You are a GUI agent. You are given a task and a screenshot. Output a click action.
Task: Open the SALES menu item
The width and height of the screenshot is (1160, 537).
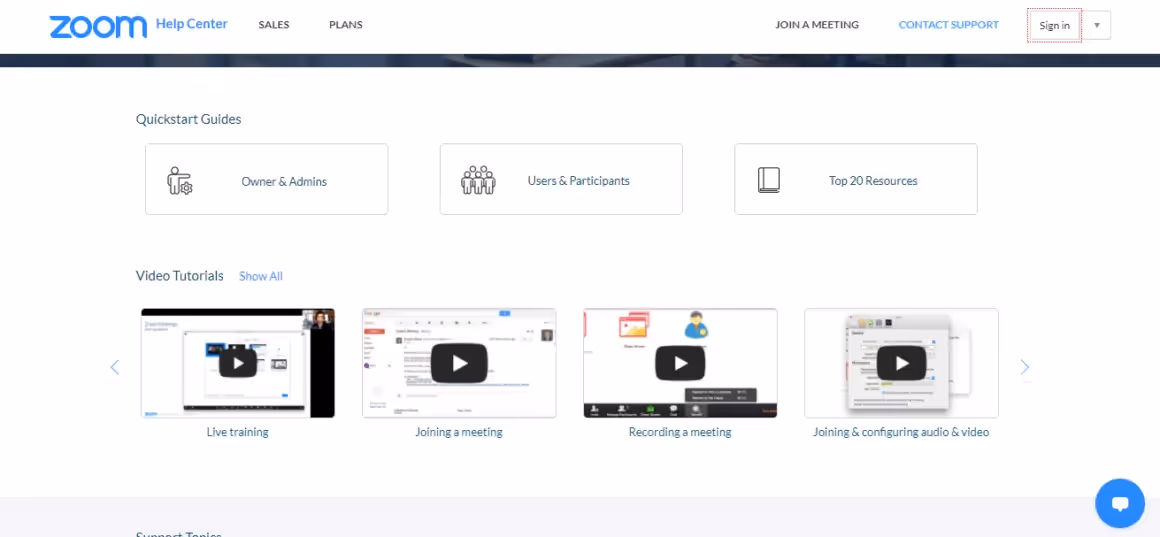point(274,24)
